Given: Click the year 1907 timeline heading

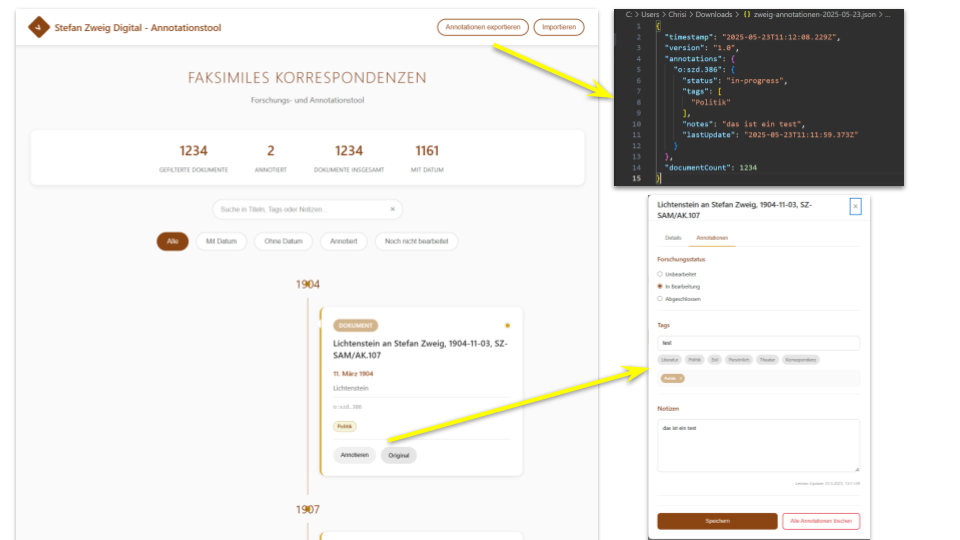Looking at the screenshot, I should pyautogui.click(x=307, y=509).
